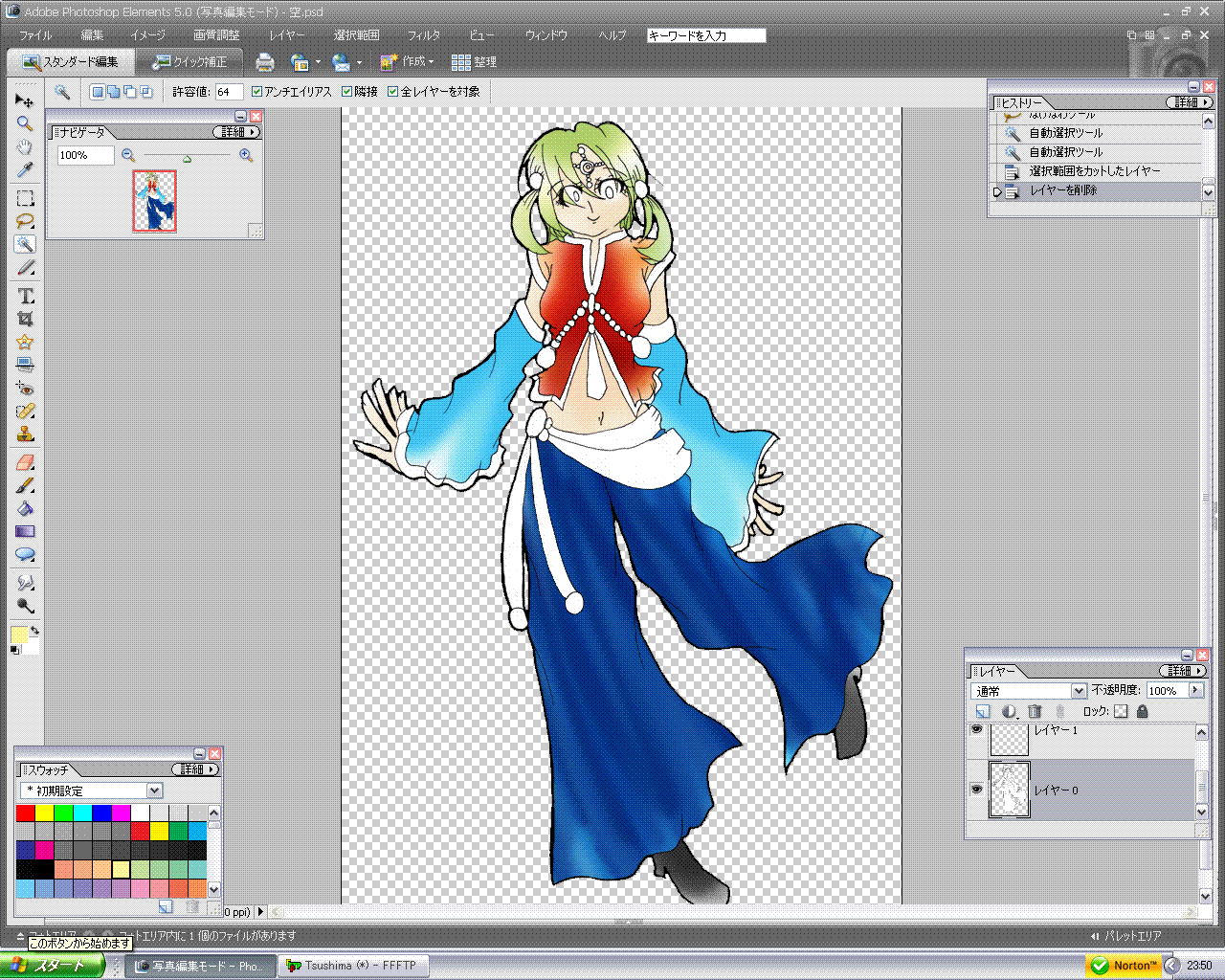Toggle lock all padlock in Layers panel
Screen dimensions: 1225x980
pos(1142,712)
